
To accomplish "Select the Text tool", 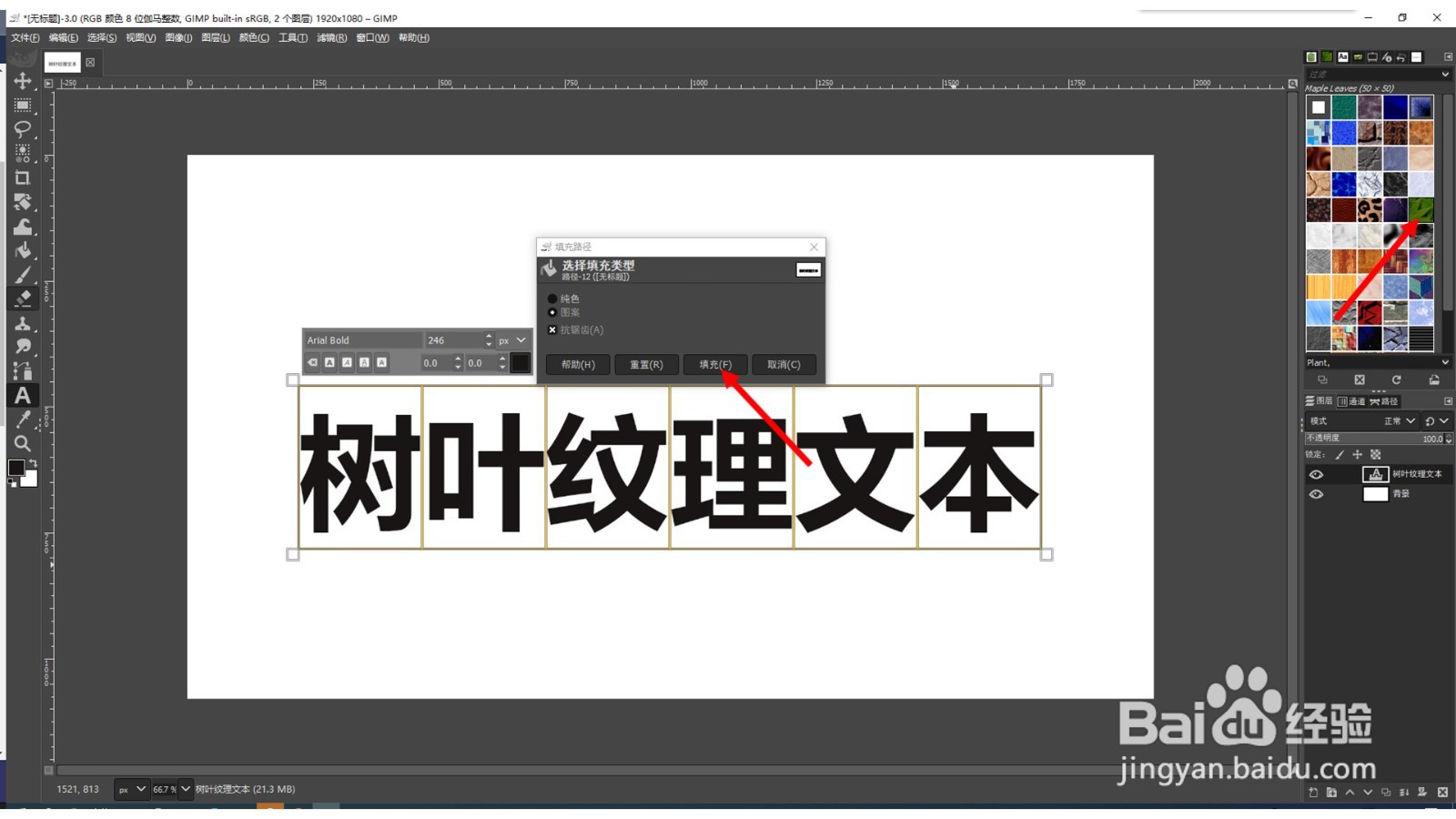I will pos(23,395).
